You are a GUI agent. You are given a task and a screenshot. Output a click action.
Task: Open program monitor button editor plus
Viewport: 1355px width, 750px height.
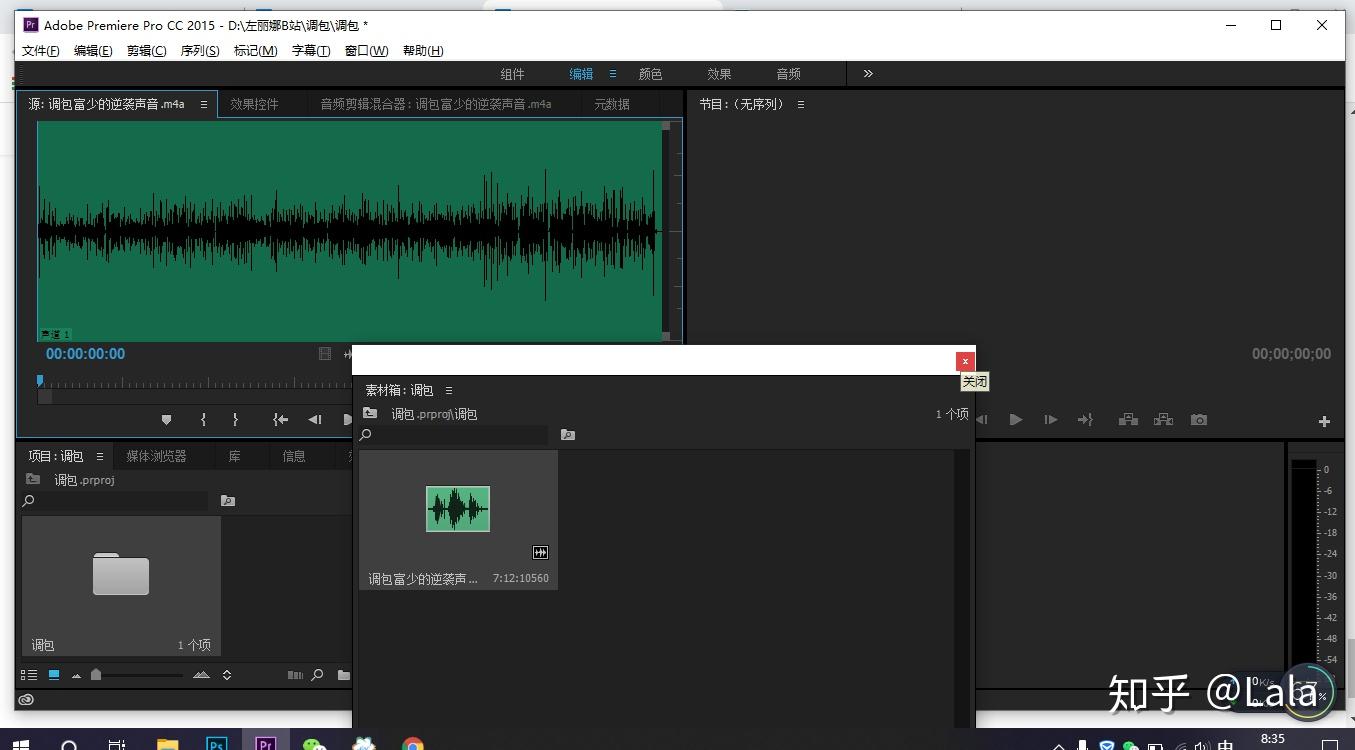pos(1324,421)
